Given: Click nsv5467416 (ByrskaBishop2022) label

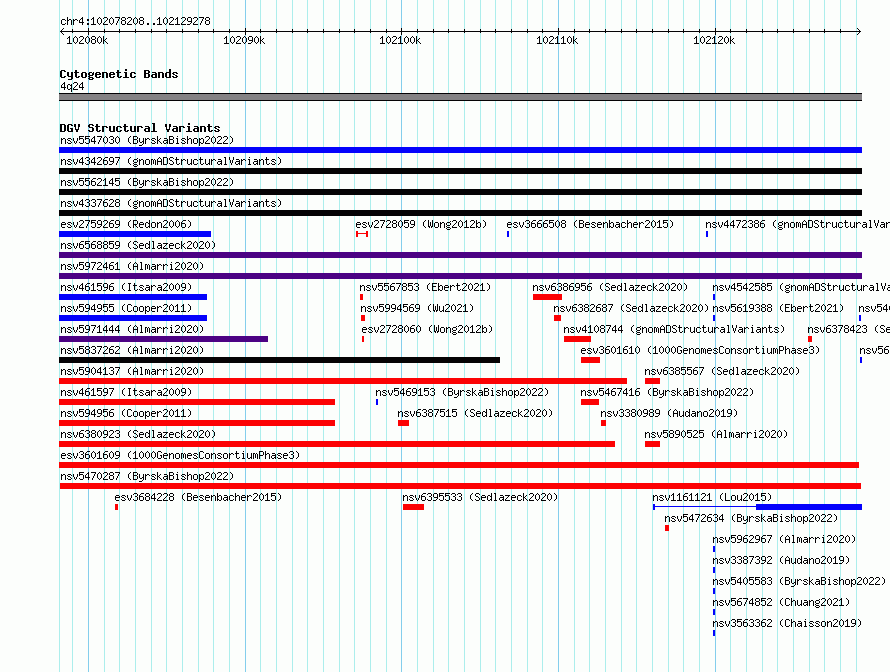Looking at the screenshot, I should 667,392.
